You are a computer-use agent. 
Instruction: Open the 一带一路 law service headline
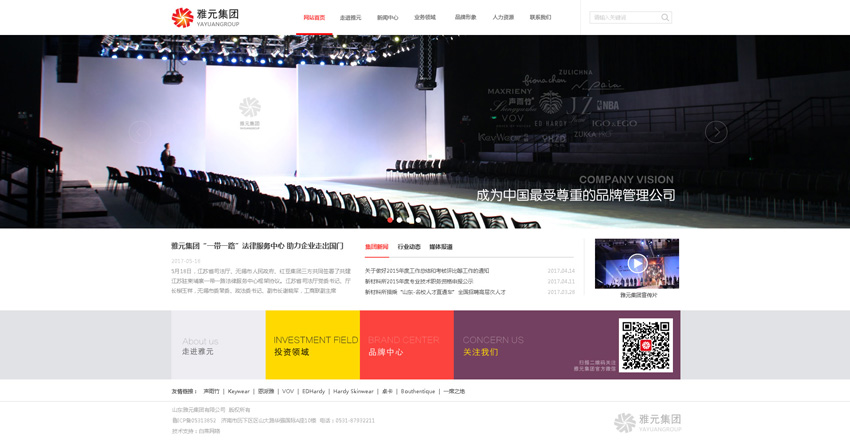click(257, 246)
